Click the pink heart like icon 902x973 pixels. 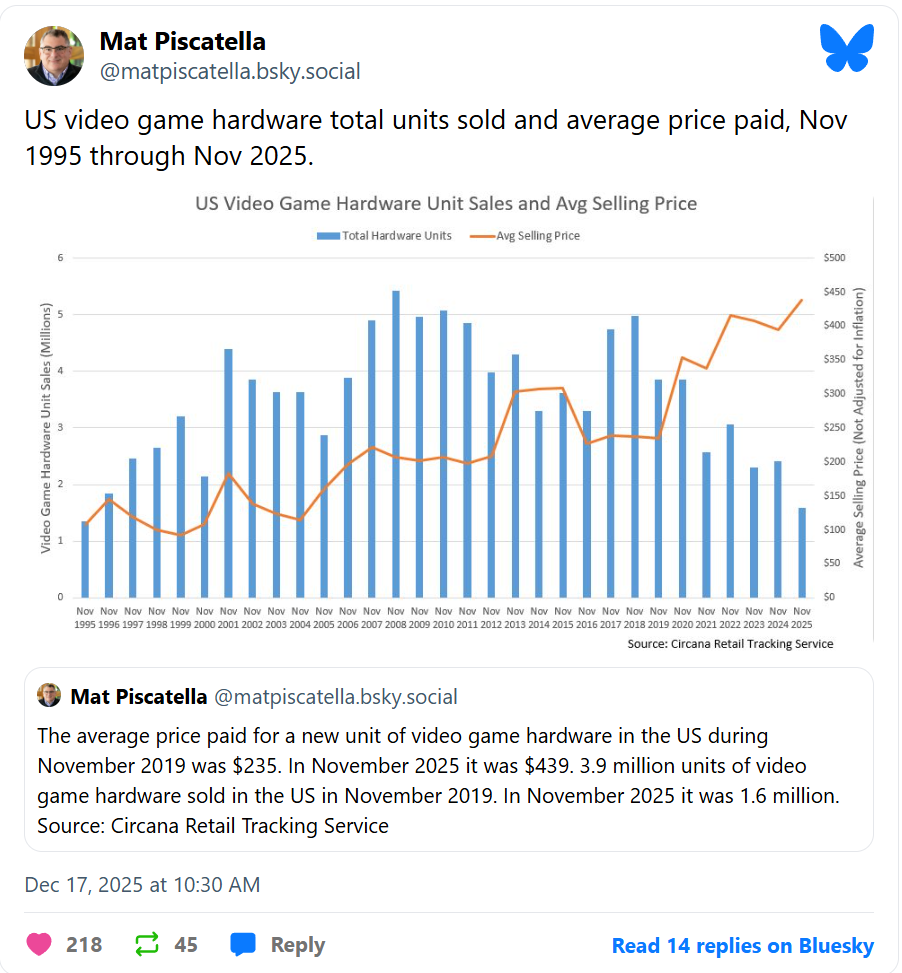[x=38, y=944]
